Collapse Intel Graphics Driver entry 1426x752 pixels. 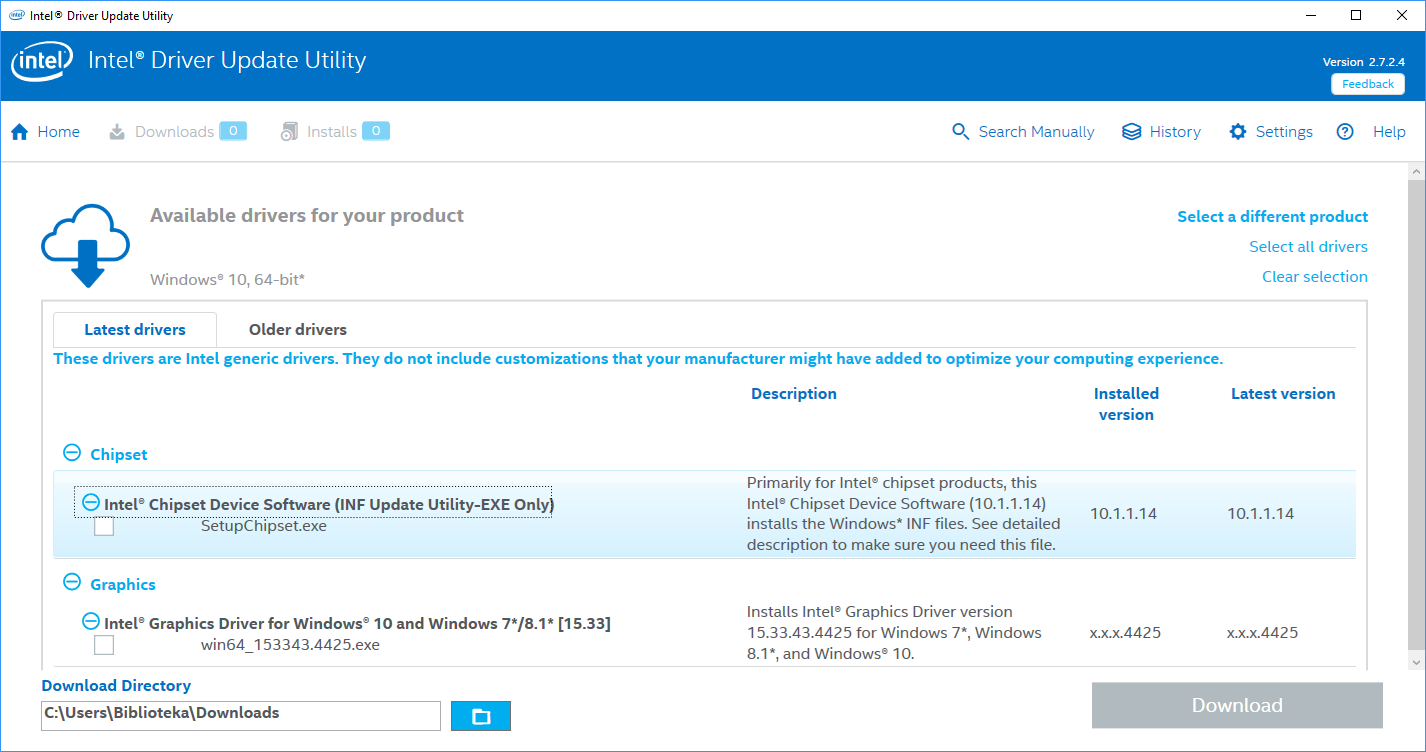(91, 621)
